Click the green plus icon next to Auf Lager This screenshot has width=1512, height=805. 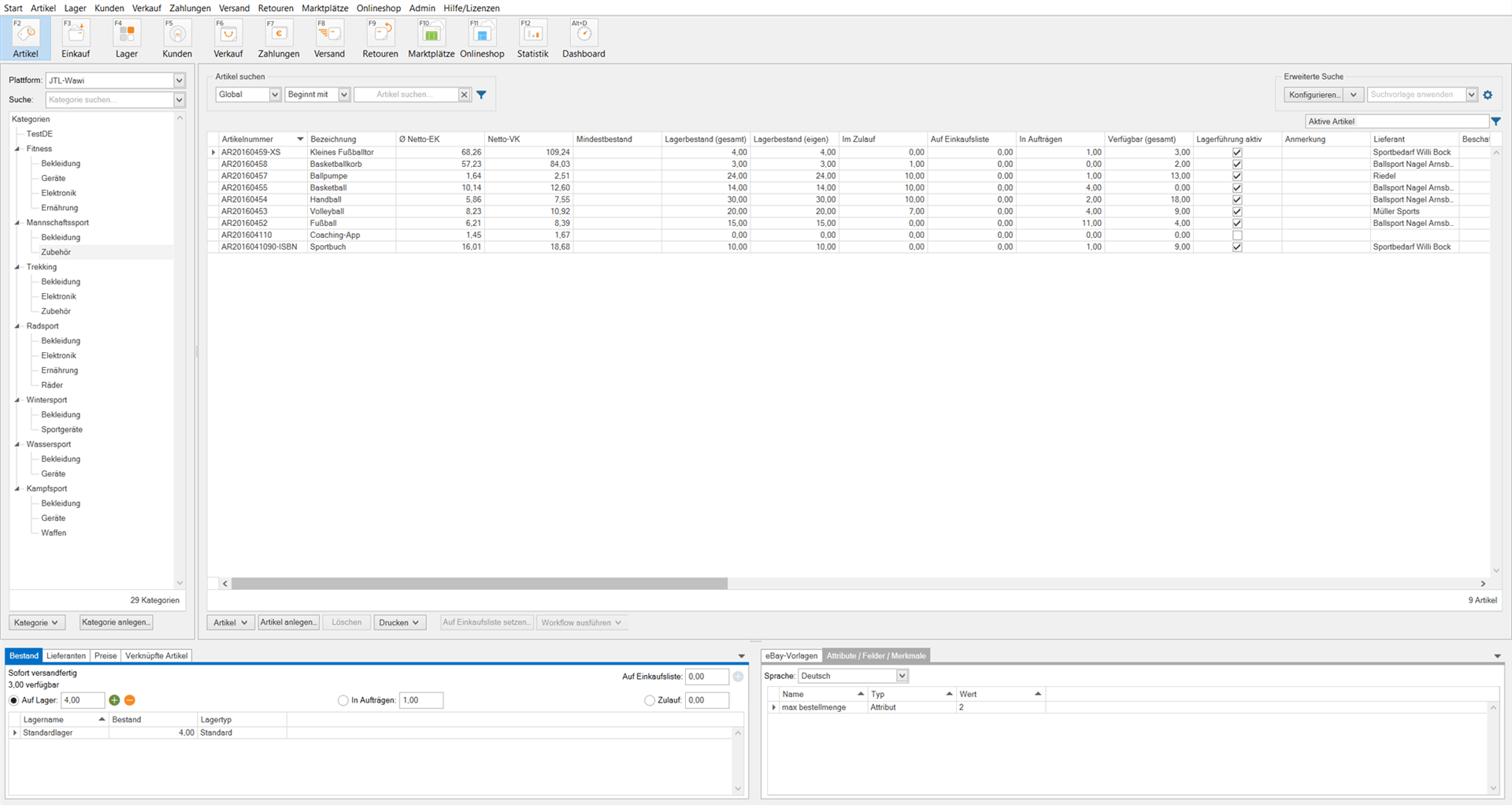coord(114,700)
